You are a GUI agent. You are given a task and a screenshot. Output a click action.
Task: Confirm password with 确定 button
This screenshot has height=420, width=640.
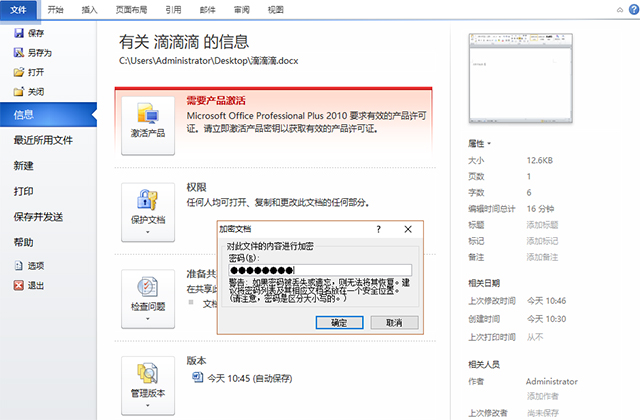pos(339,322)
